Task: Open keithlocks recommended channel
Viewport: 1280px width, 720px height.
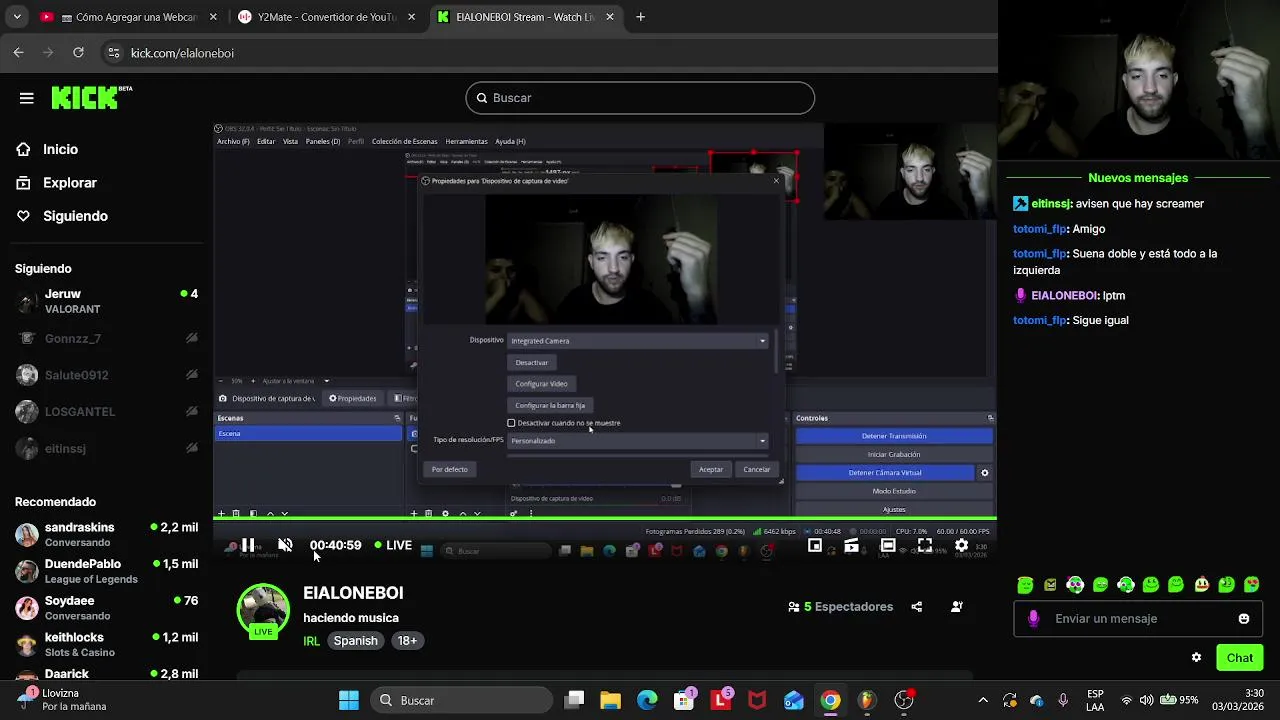Action: [106, 644]
